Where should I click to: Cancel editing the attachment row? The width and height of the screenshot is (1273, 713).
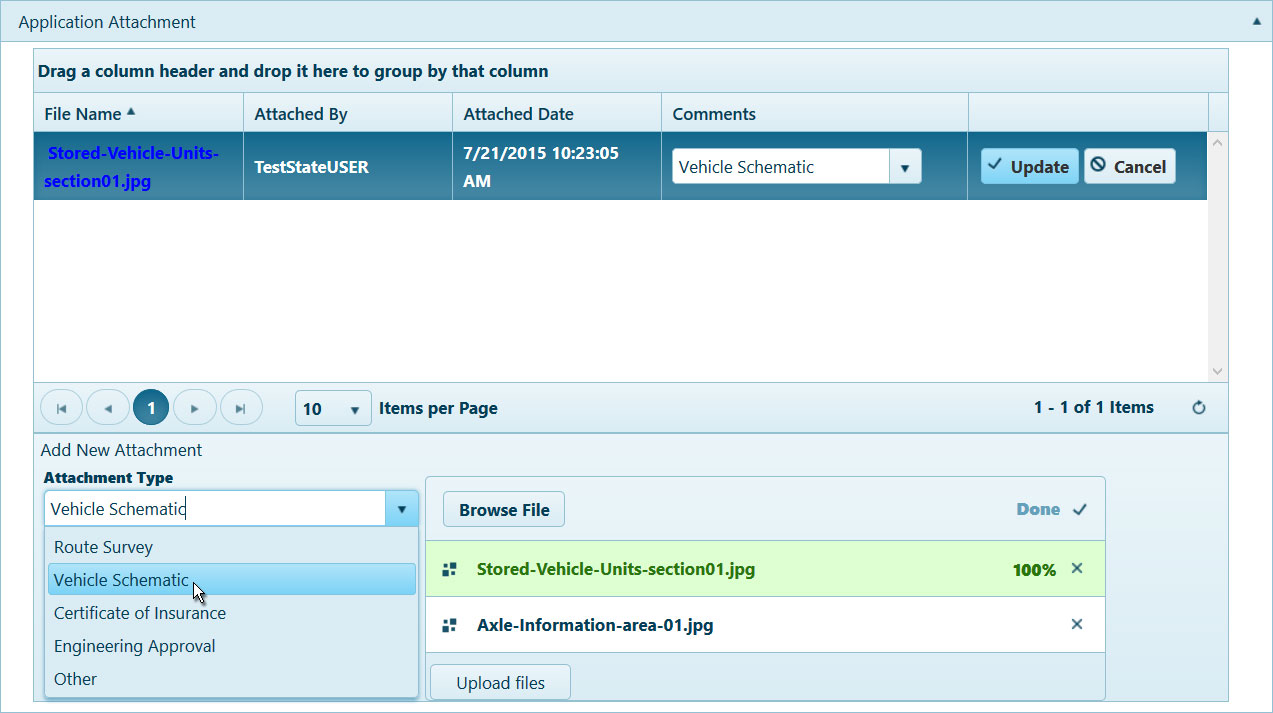point(1129,166)
